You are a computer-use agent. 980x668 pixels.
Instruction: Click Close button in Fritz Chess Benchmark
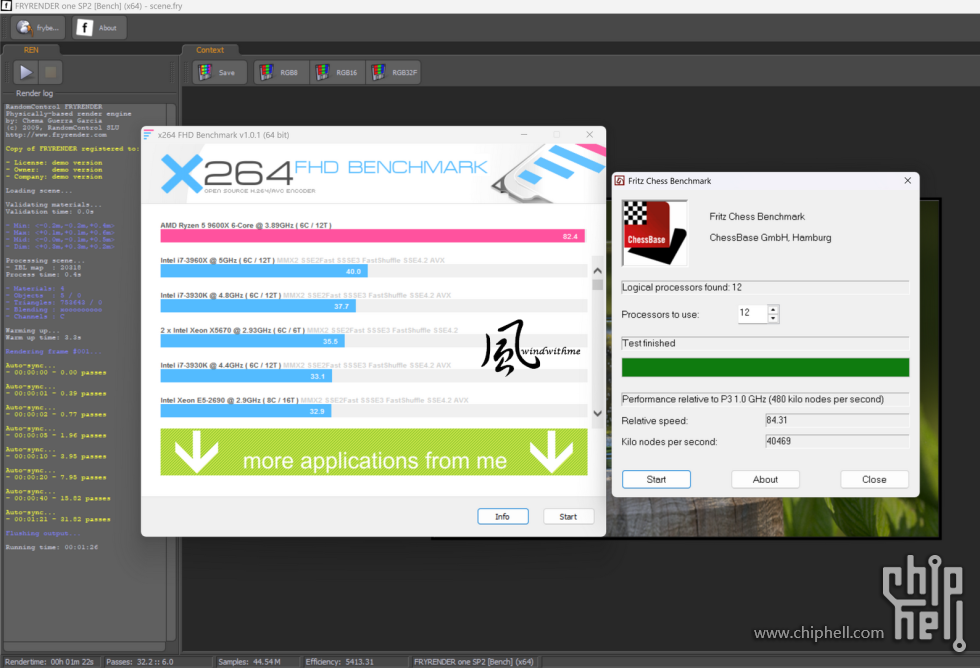click(x=874, y=479)
